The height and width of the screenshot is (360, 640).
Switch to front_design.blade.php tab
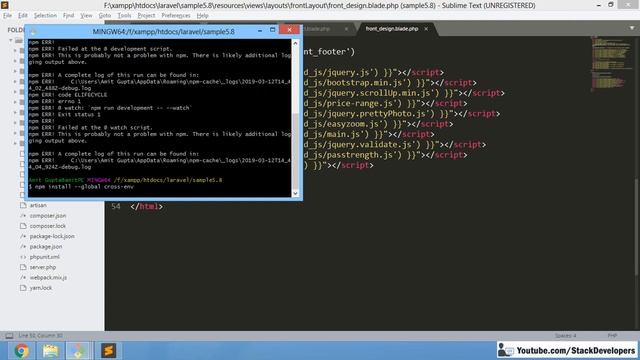click(392, 29)
